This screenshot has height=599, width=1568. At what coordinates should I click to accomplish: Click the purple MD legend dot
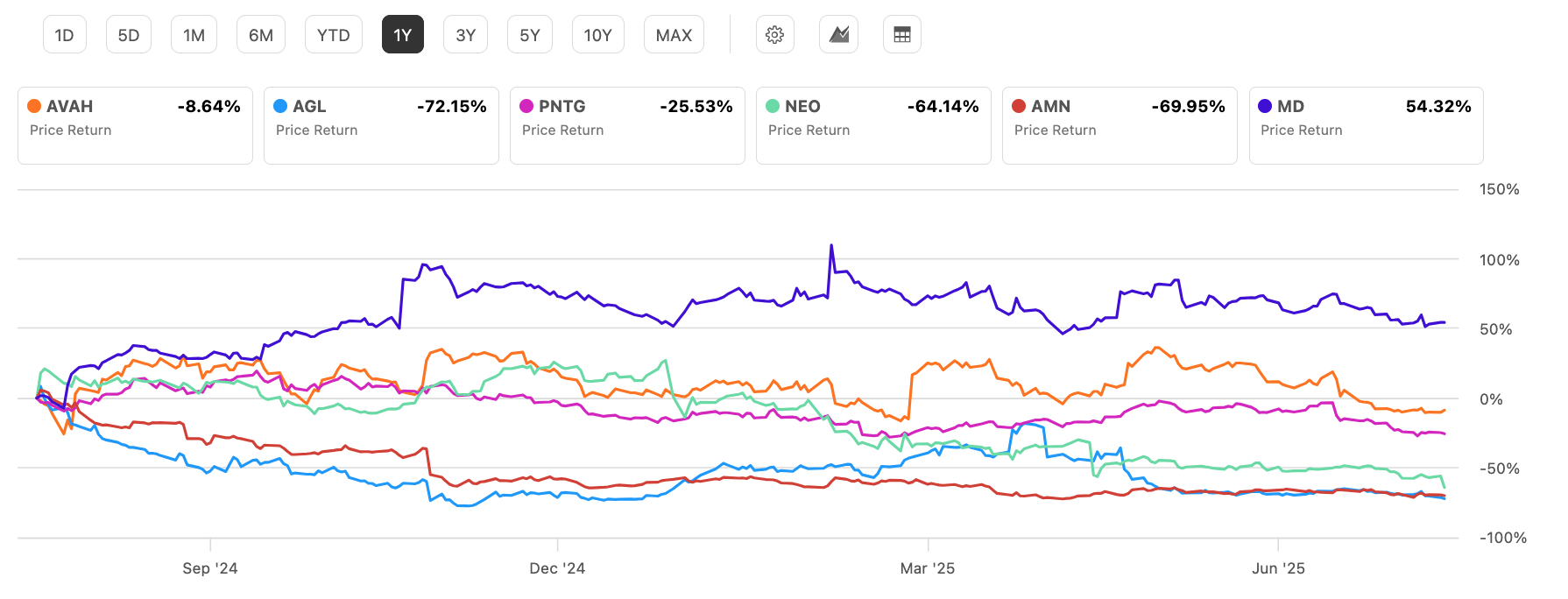(x=1266, y=105)
